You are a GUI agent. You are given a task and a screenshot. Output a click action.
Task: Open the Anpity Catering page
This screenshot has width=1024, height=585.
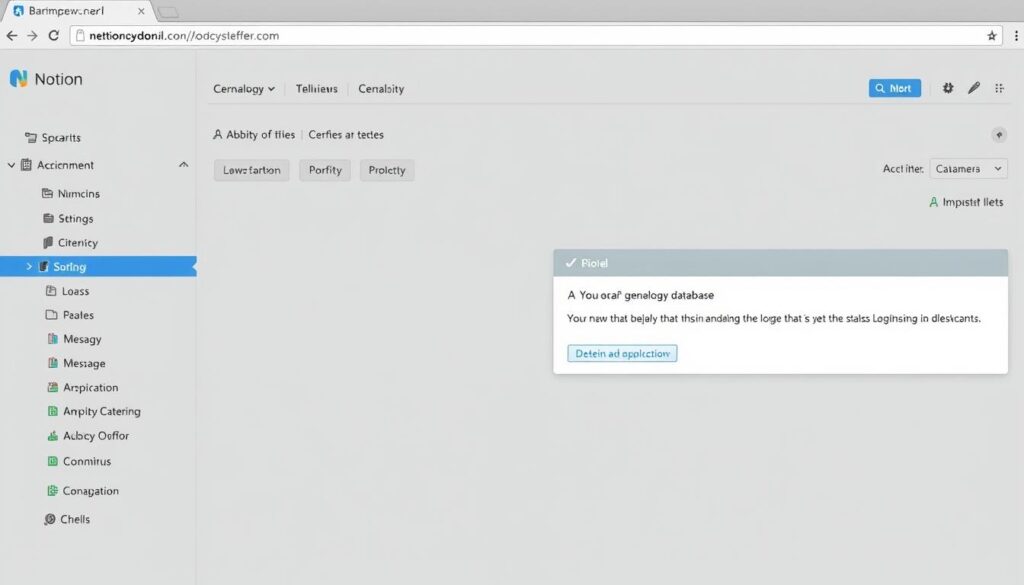(101, 411)
